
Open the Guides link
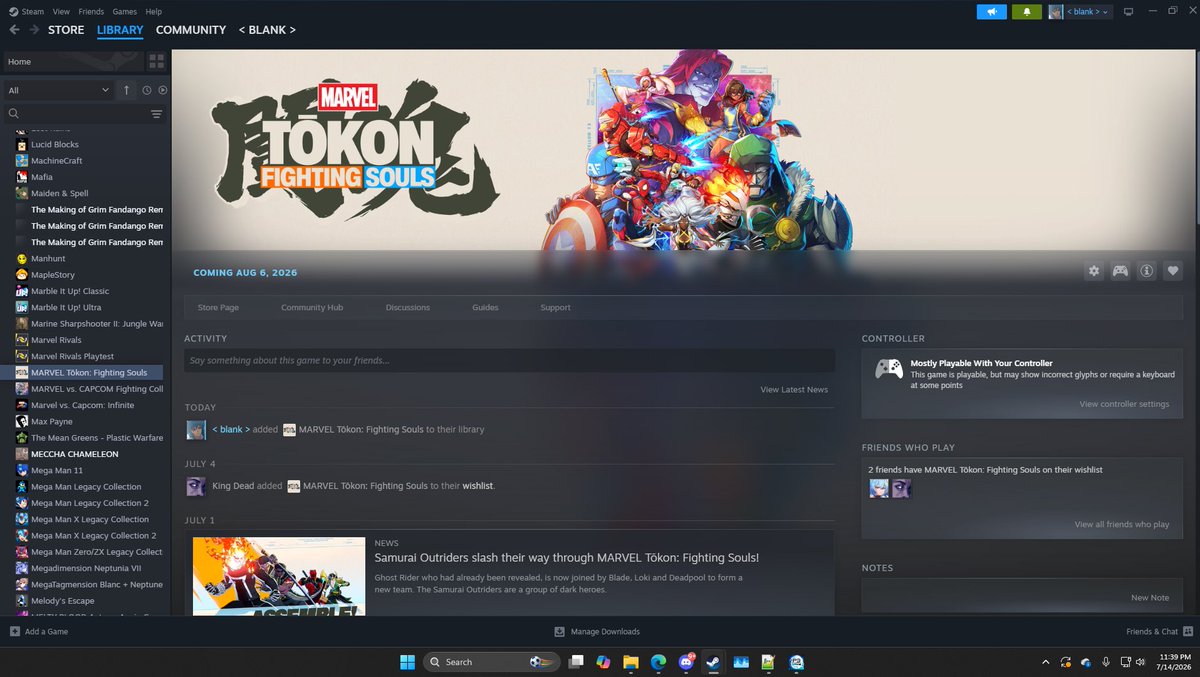point(485,307)
